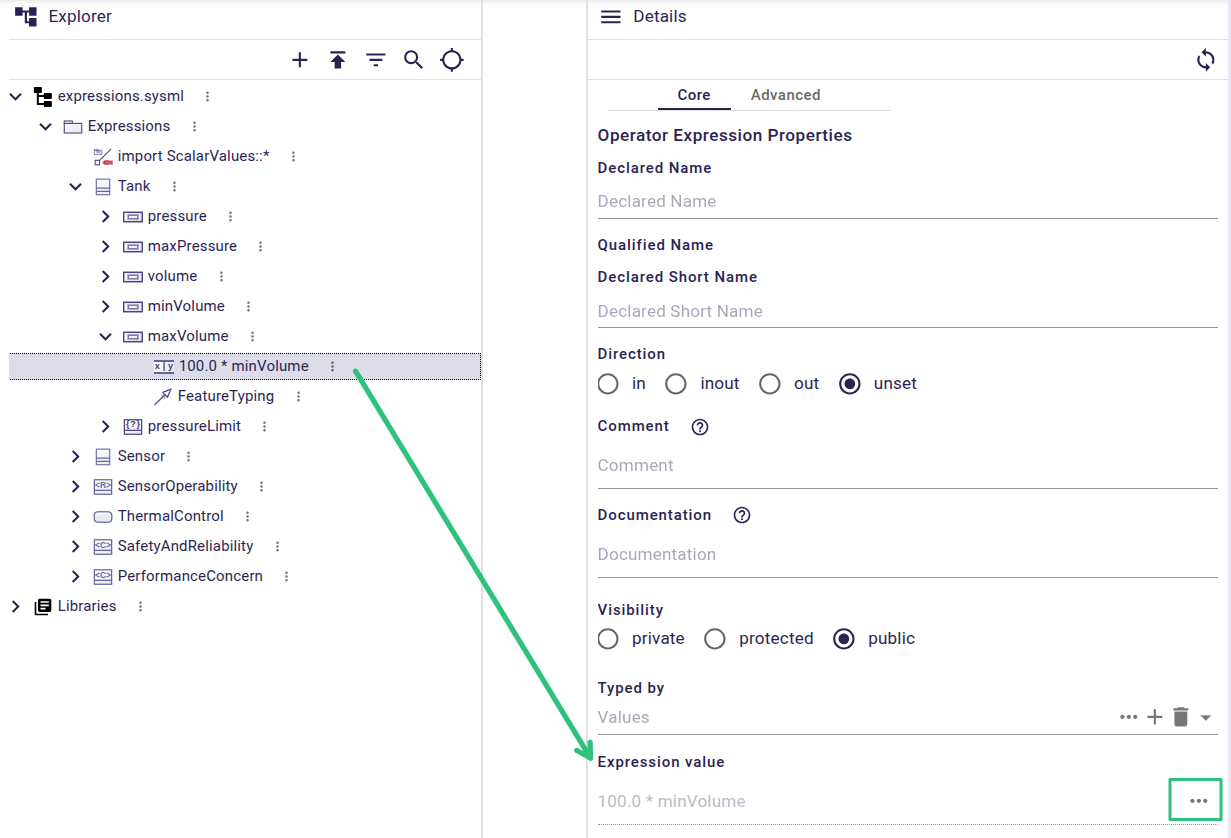Click the plus icon in Typed by field
This screenshot has width=1231, height=838.
(x=1154, y=717)
